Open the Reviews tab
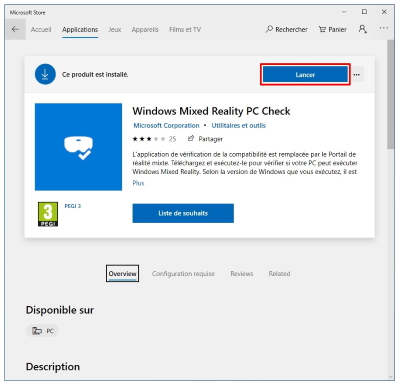Screen dimensions: 400x386 point(242,274)
